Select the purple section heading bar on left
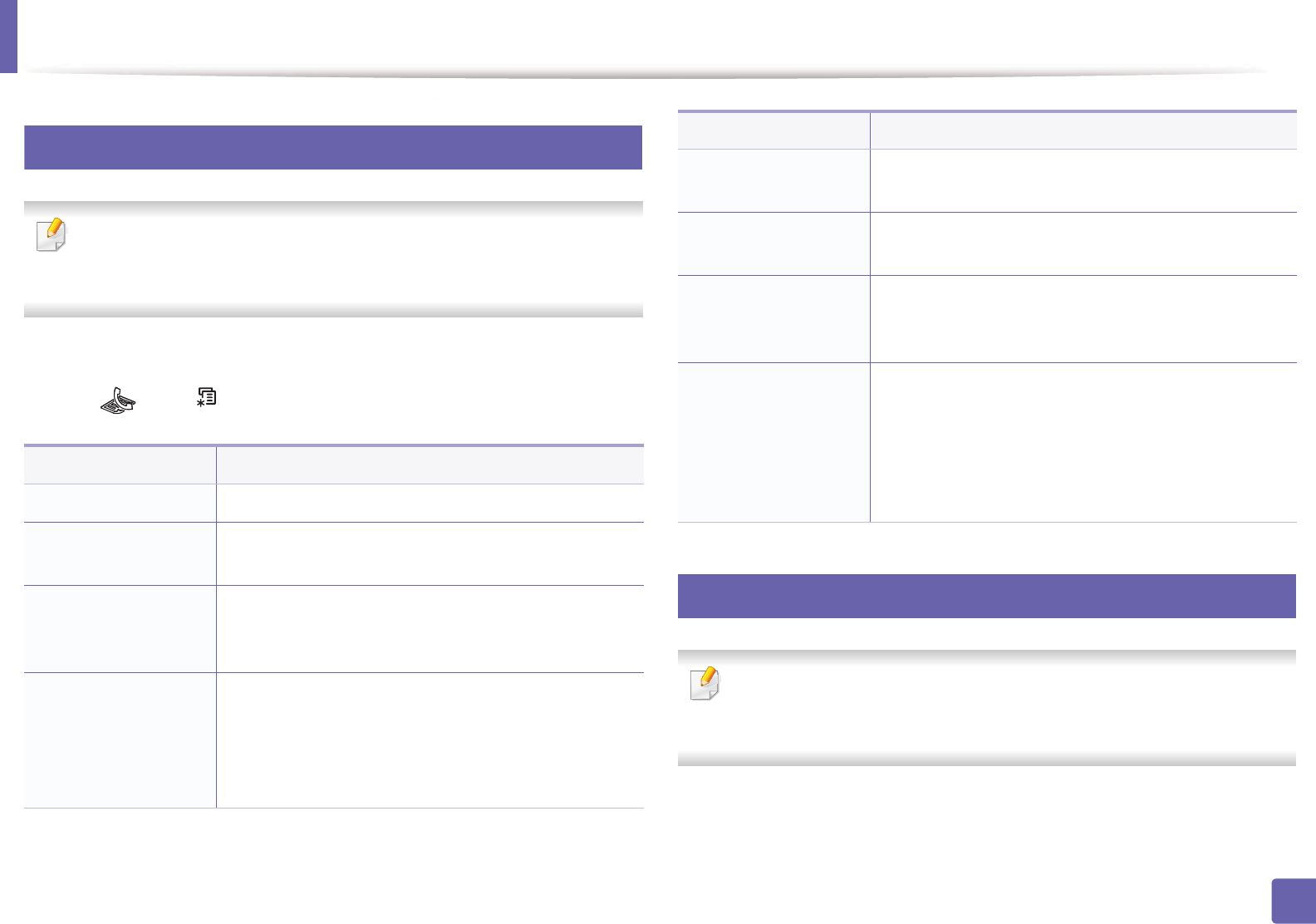The width and height of the screenshot is (1316, 924). (332, 148)
